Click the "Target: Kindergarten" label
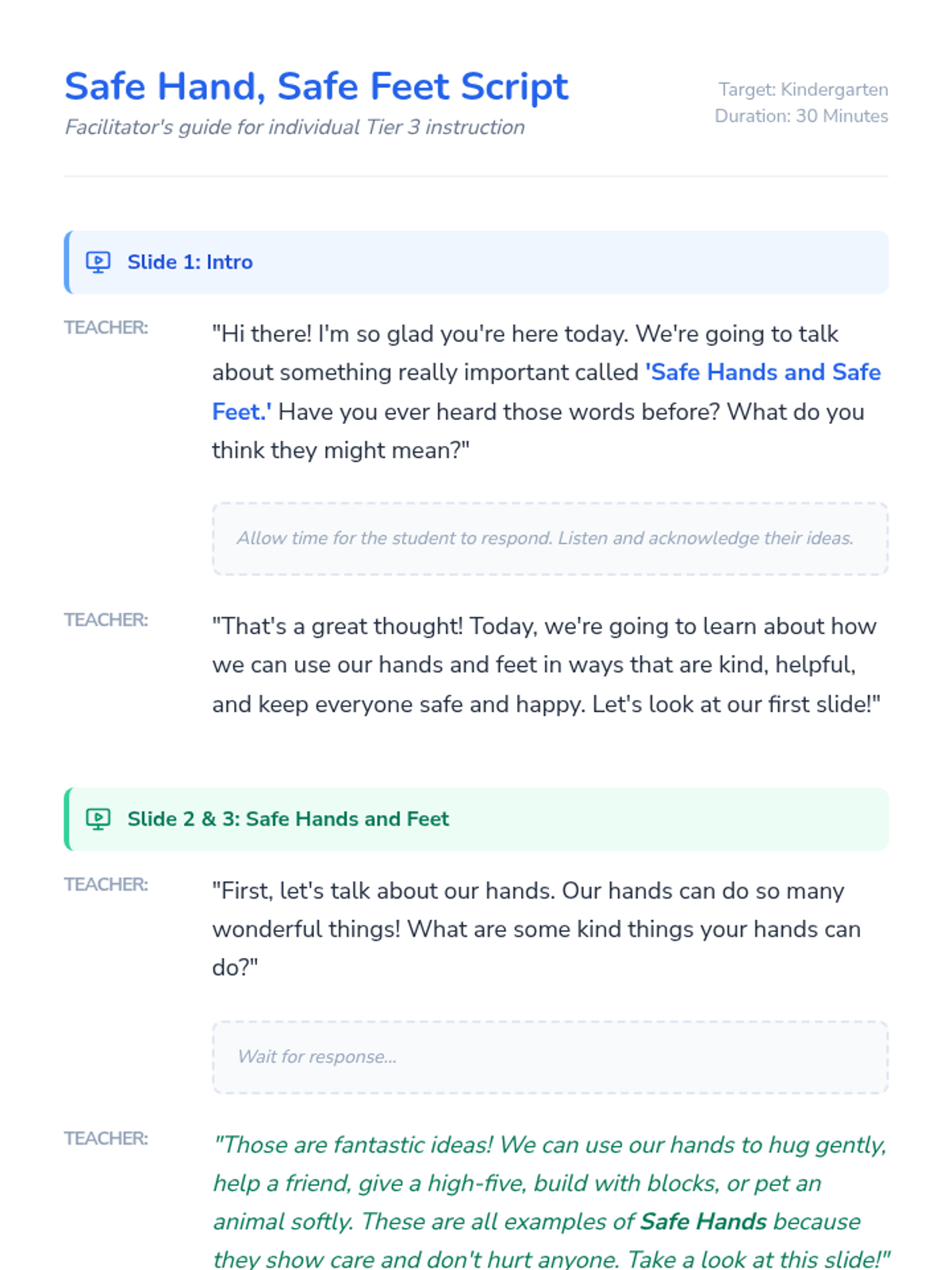952x1270 pixels. (802, 90)
